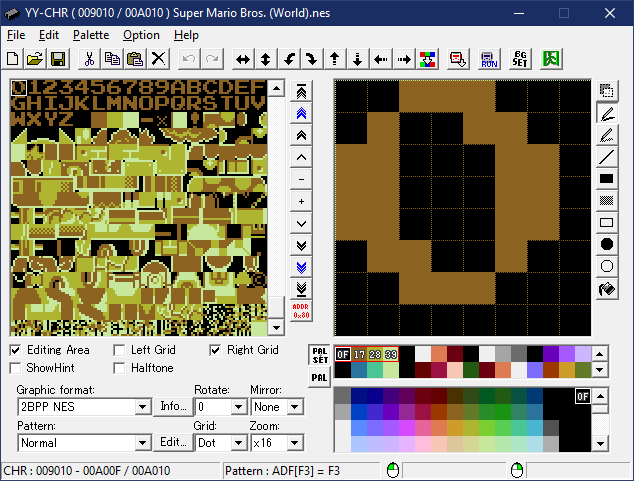Select the digit 0 tile in the tile bank
This screenshot has width=634, height=481.
[x=19, y=88]
